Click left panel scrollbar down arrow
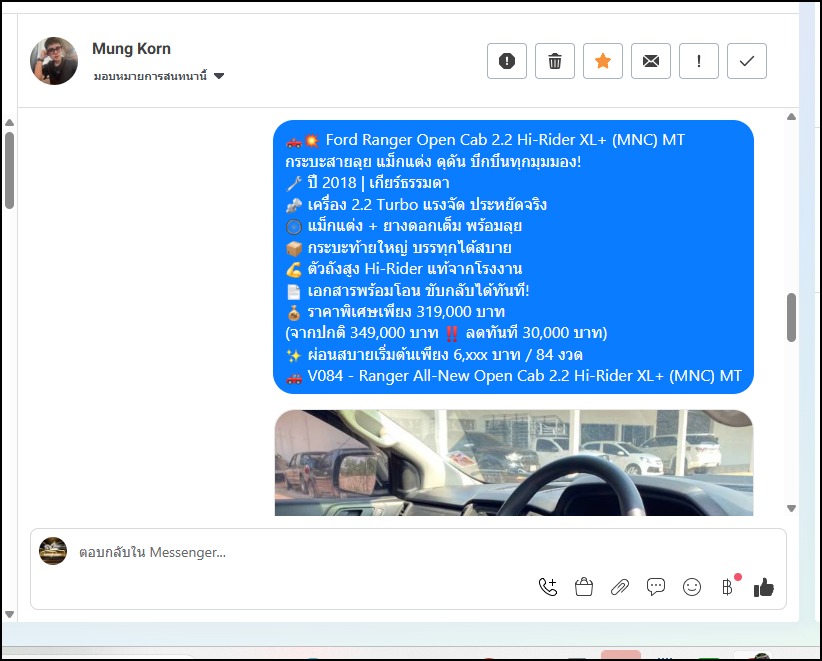The image size is (822, 661). click(9, 614)
